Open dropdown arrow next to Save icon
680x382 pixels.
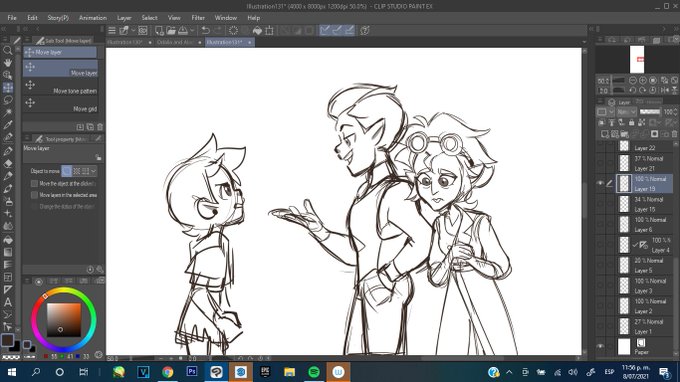click(192, 30)
